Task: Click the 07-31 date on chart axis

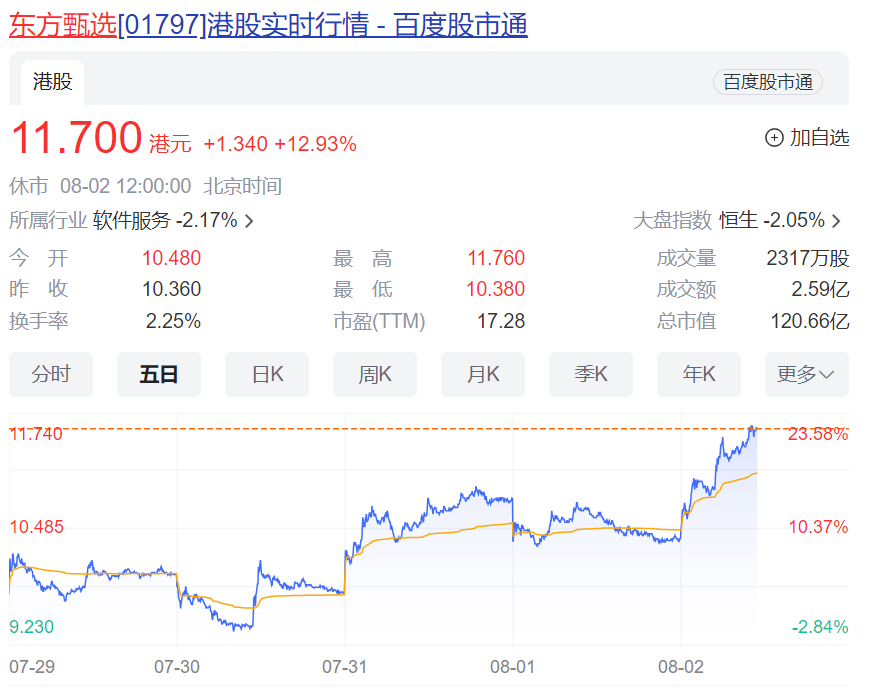Action: click(345, 667)
